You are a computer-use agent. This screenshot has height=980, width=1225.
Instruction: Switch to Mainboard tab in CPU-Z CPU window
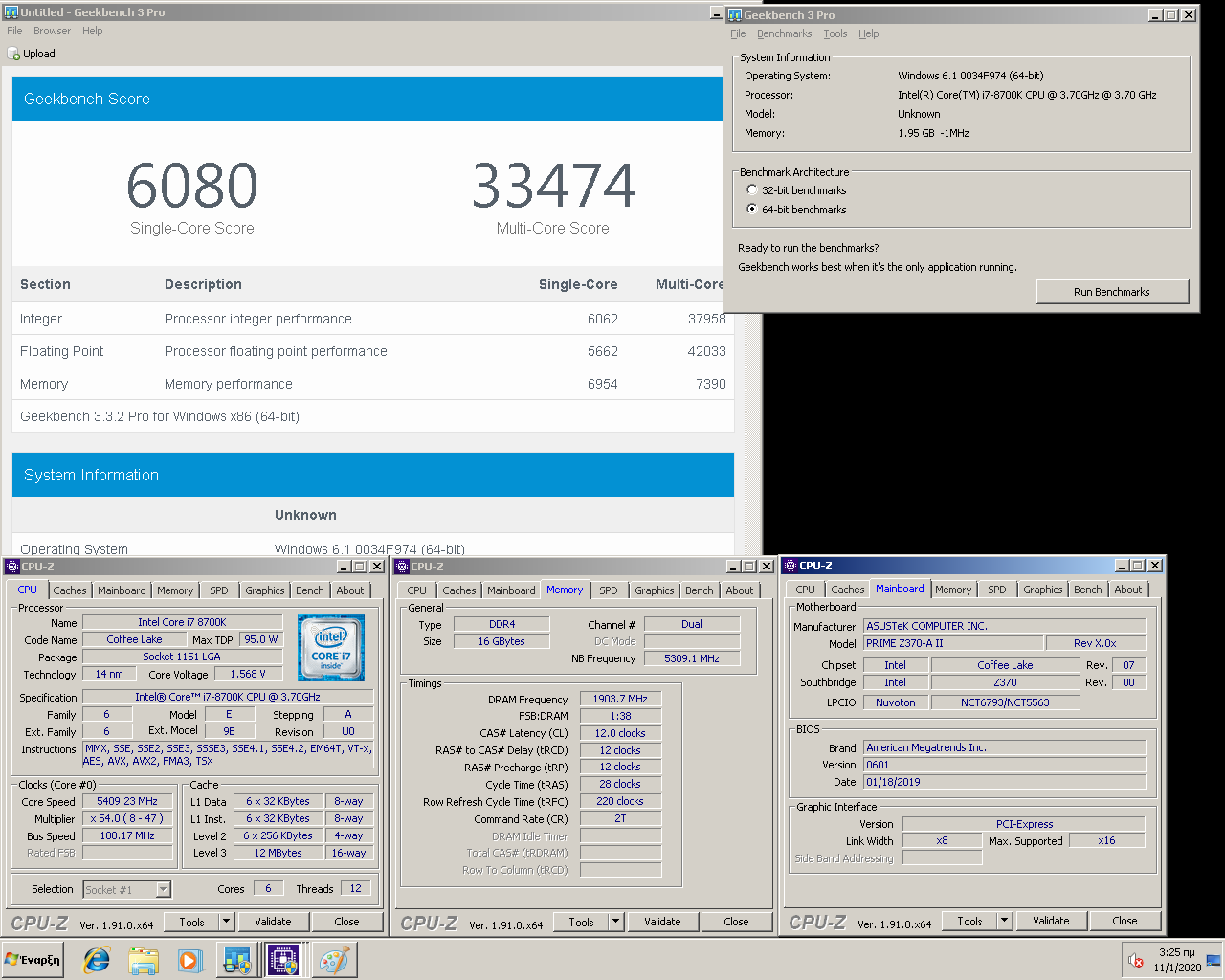click(122, 590)
